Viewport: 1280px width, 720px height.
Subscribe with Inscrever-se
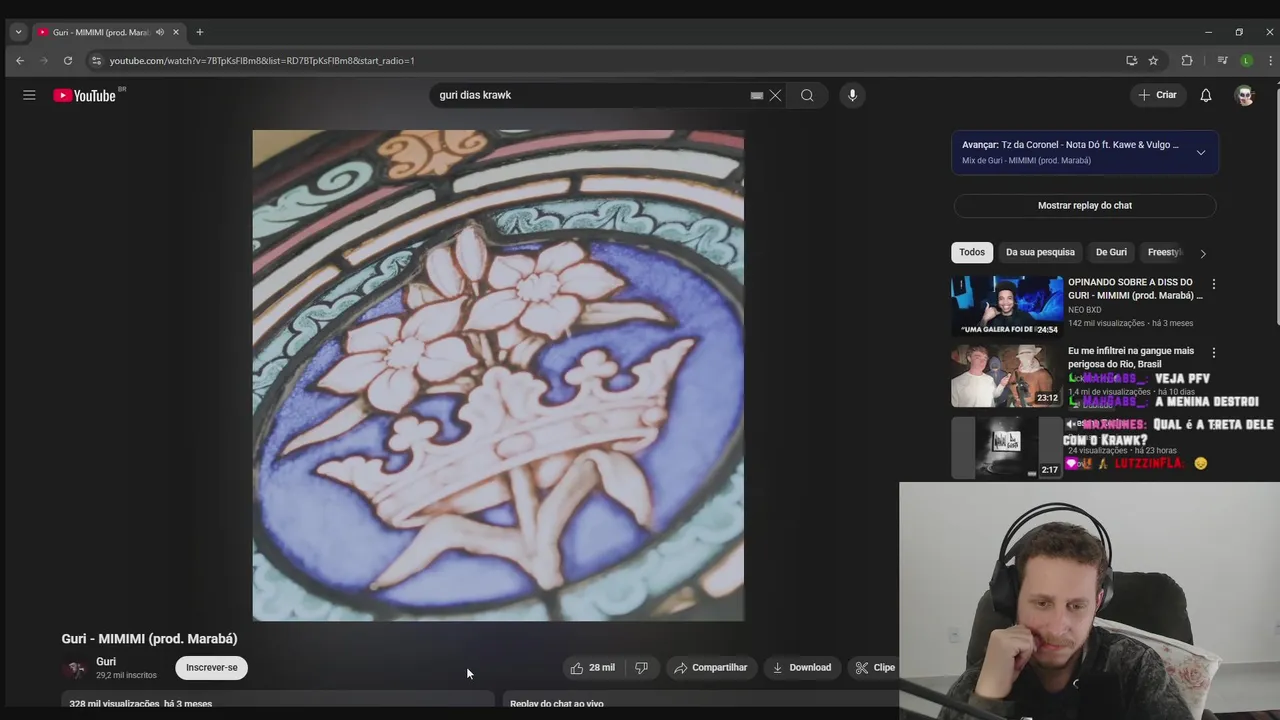[x=211, y=667]
